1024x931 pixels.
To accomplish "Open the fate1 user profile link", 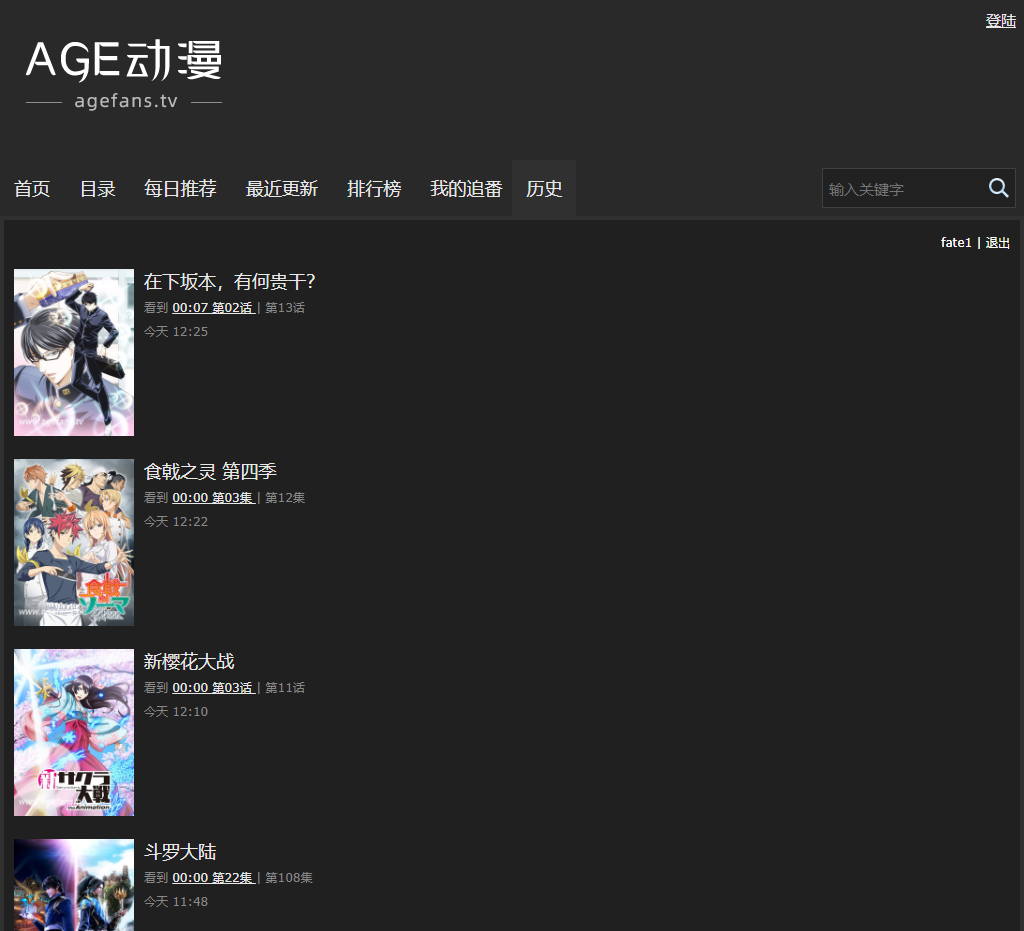I will pyautogui.click(x=956, y=243).
